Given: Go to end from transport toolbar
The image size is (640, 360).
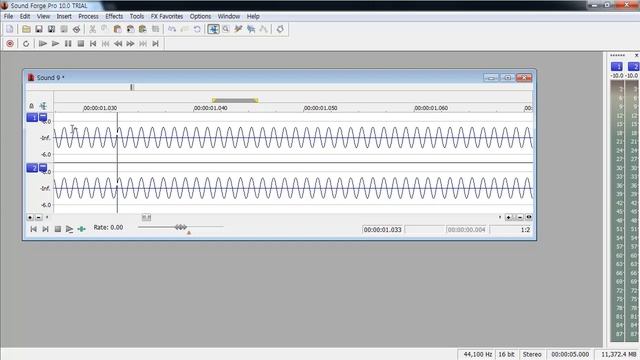Looking at the screenshot, I should point(155,44).
